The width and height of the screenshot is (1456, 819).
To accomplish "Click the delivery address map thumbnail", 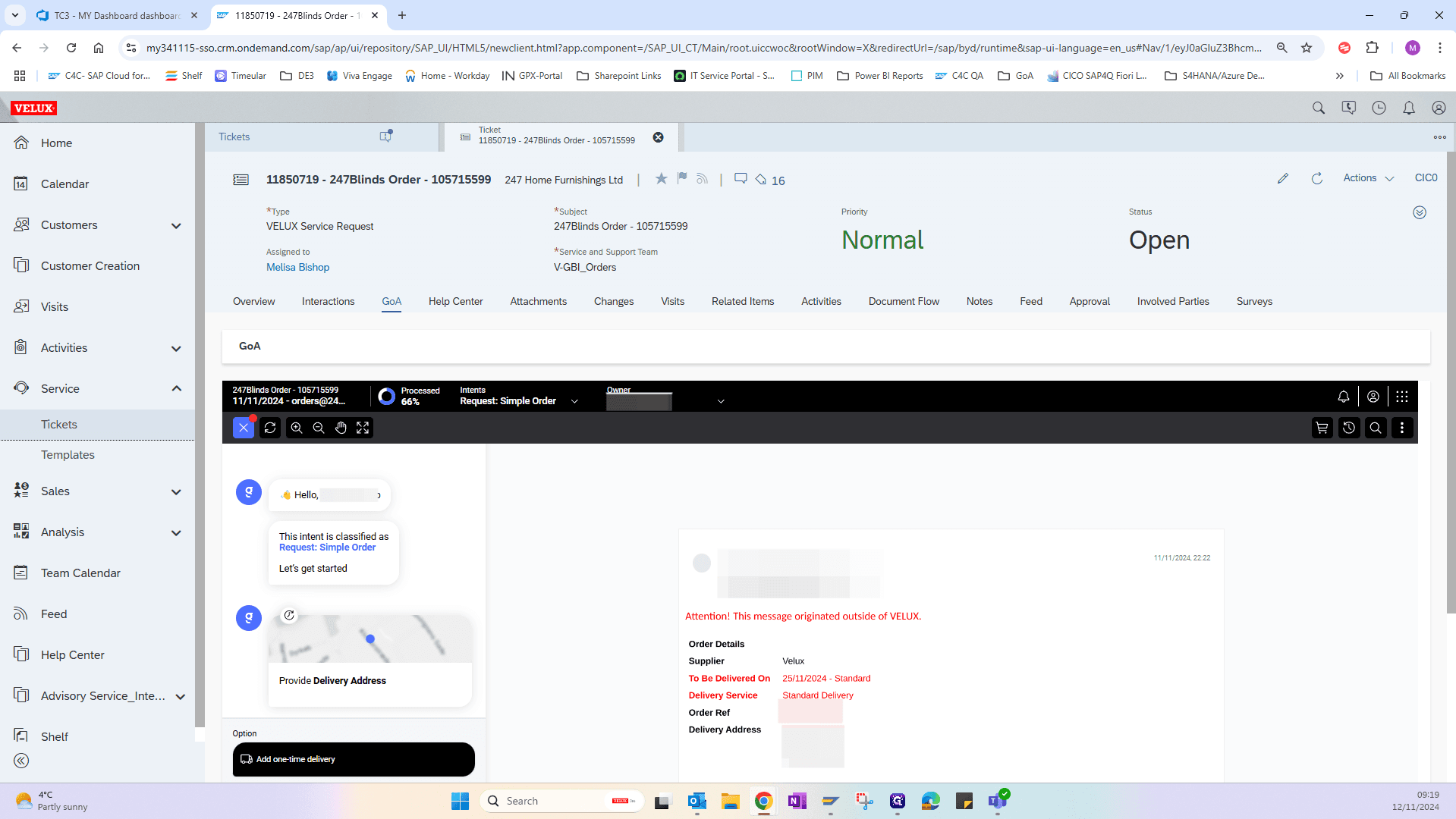I will [x=370, y=639].
